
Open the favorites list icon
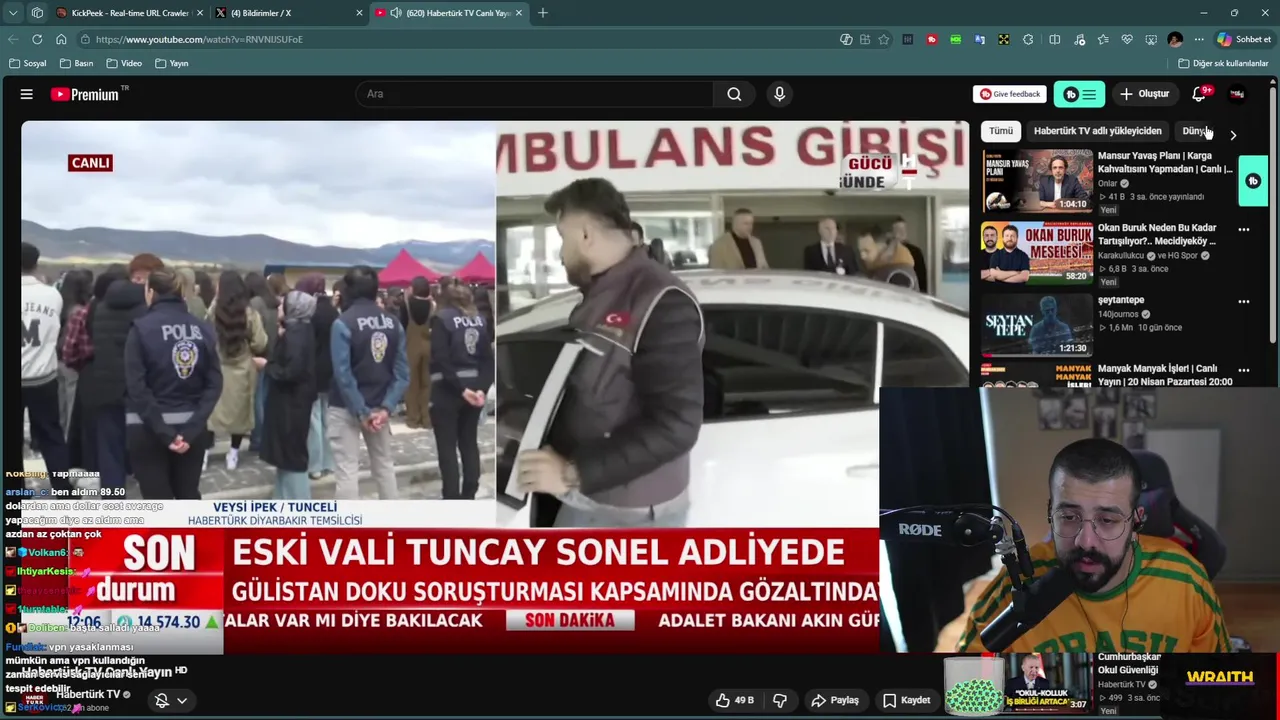coord(1103,39)
